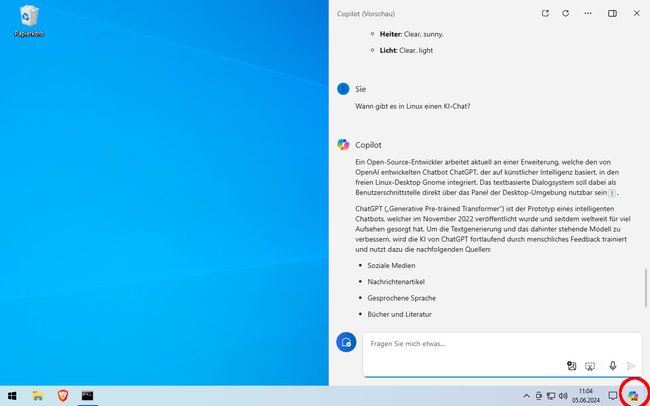Click the 'Gesprochene Sprache' bullet text
Image resolution: width=650 pixels, height=406 pixels.
click(x=401, y=298)
